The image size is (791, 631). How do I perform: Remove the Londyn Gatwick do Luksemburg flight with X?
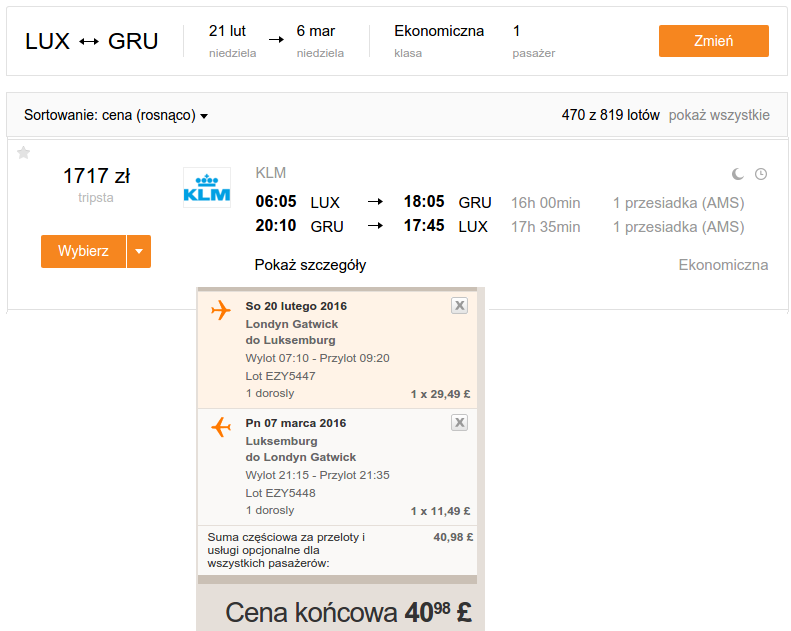coord(459,306)
